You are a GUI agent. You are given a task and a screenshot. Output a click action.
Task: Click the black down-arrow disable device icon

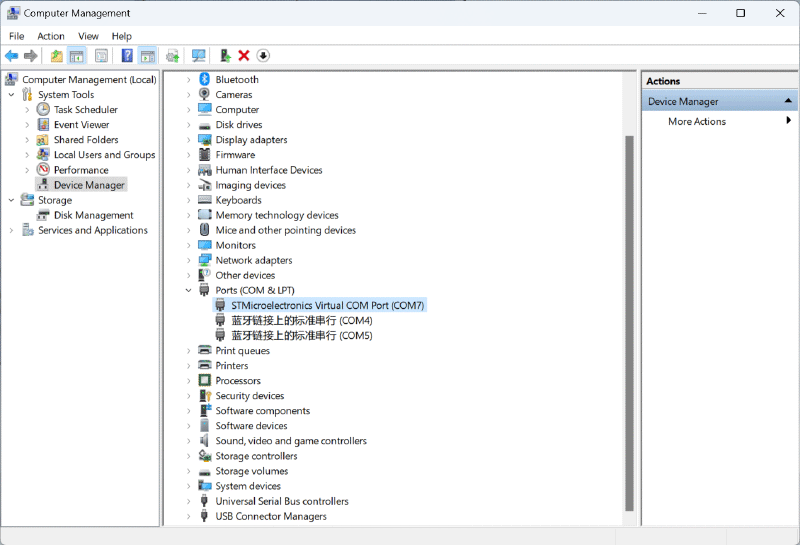[263, 56]
